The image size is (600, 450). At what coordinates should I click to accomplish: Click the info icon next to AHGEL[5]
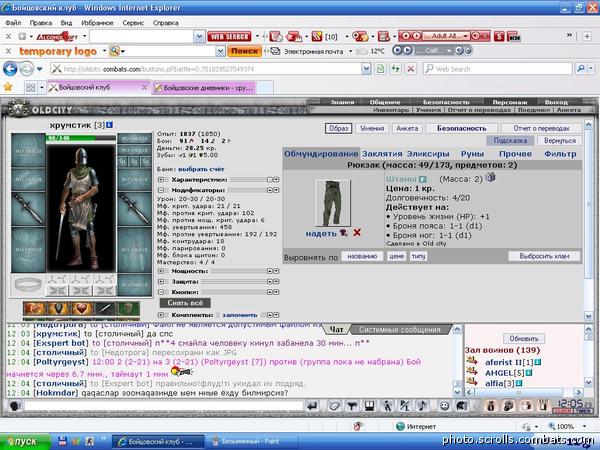tap(529, 373)
